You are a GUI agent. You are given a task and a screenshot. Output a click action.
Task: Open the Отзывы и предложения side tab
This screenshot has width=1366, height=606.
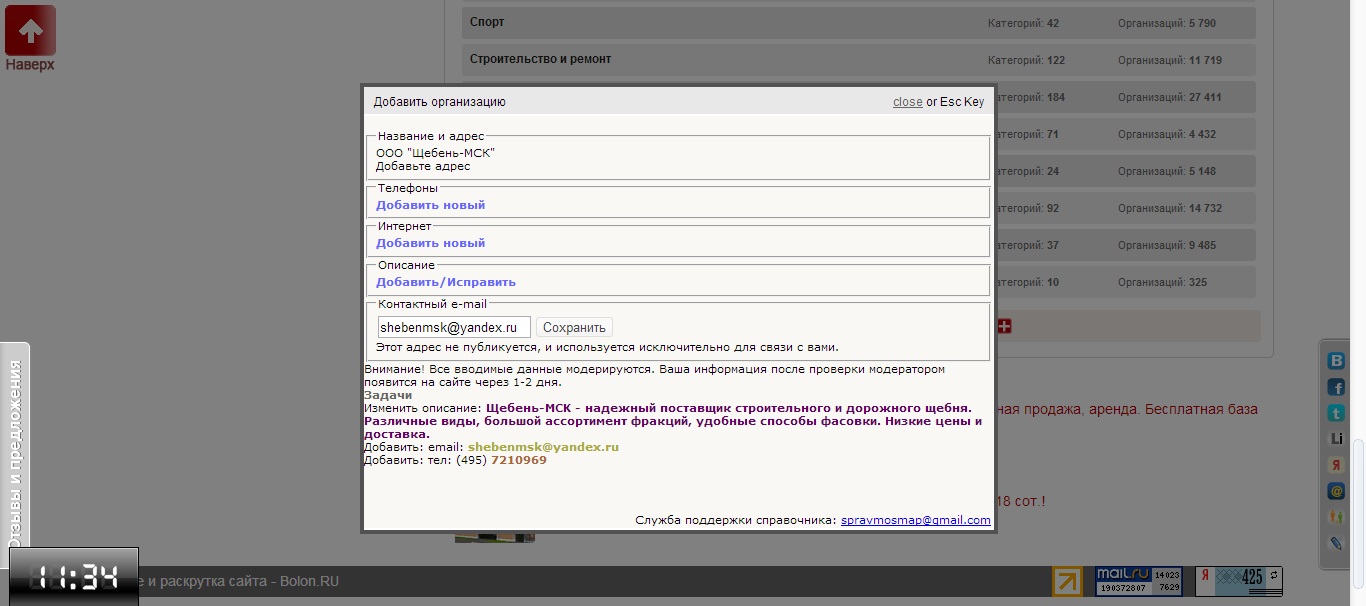[14, 456]
